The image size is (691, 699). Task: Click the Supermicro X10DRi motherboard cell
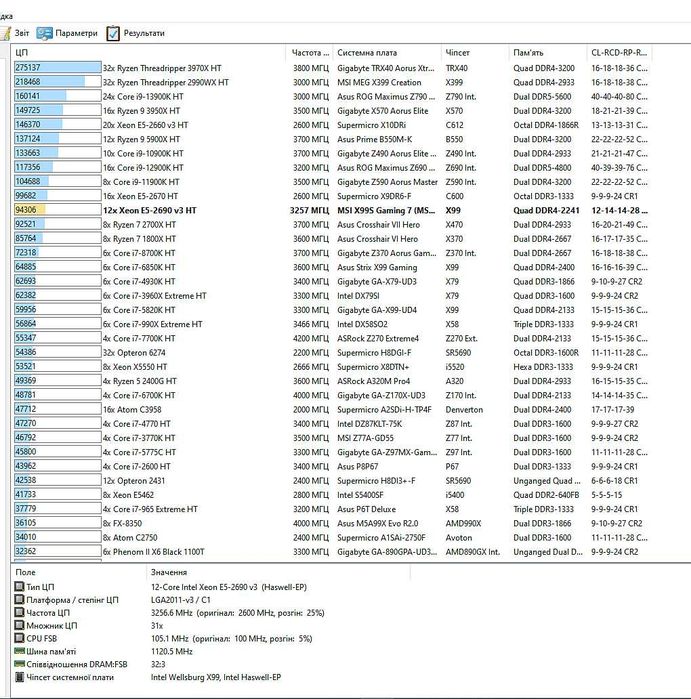click(371, 125)
